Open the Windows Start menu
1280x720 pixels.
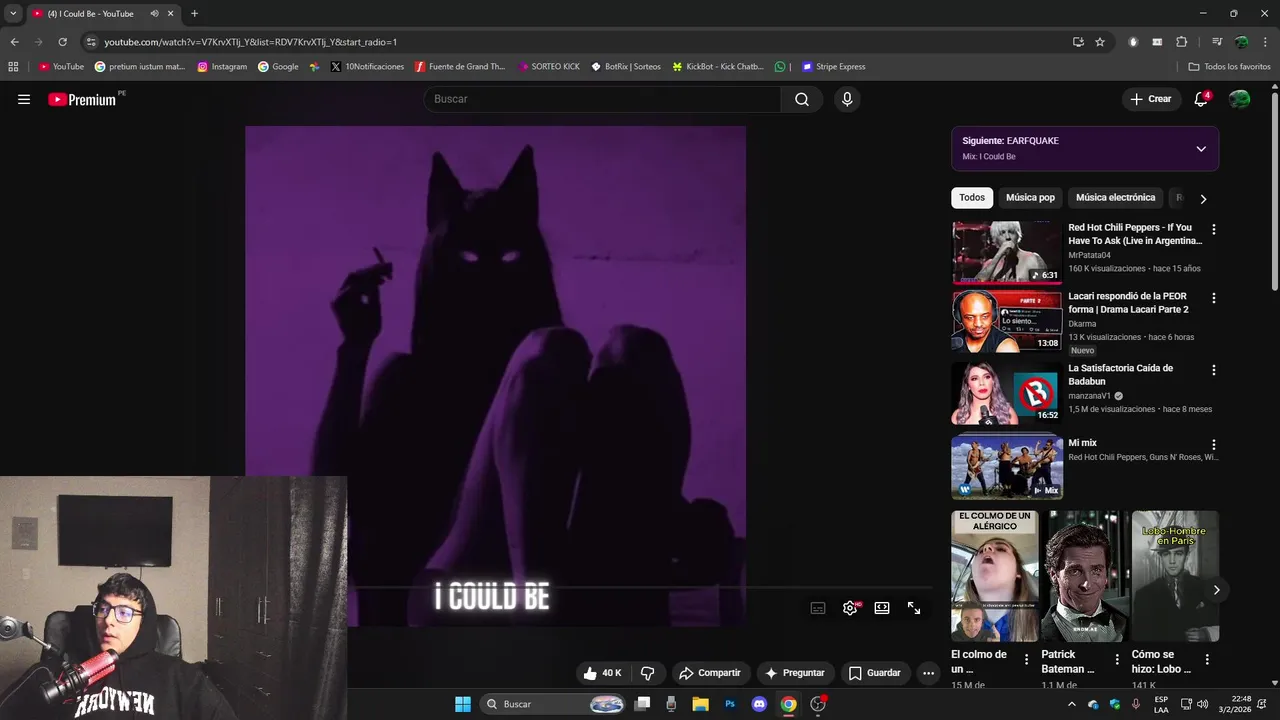[463, 704]
